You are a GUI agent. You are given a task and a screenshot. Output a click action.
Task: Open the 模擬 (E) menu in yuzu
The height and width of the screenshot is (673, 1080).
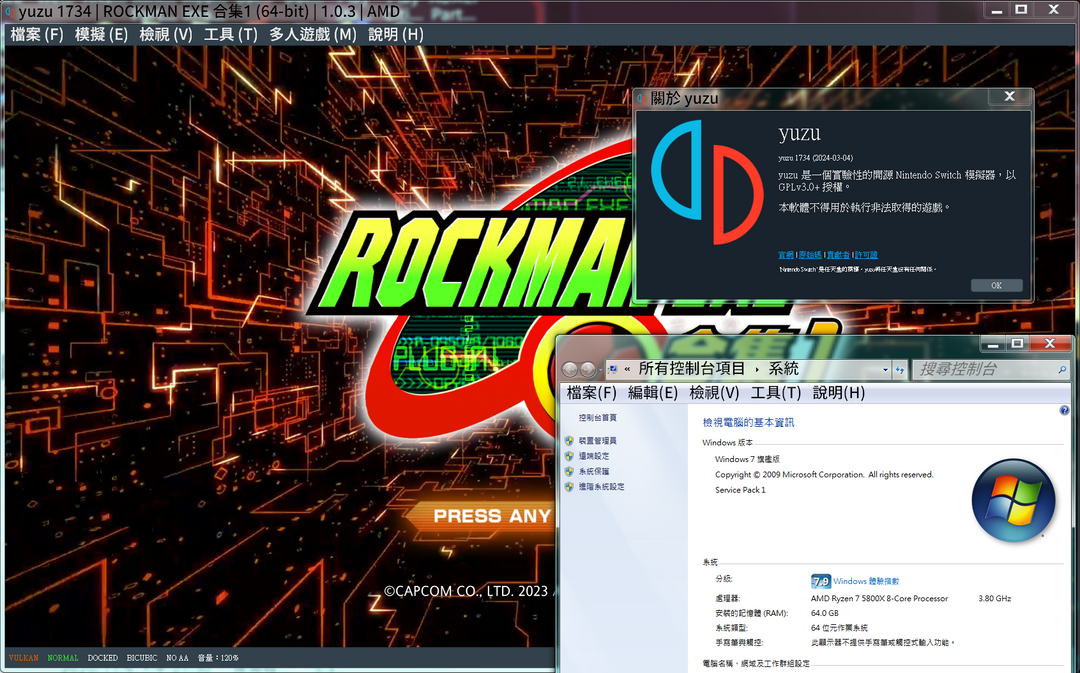[101, 34]
